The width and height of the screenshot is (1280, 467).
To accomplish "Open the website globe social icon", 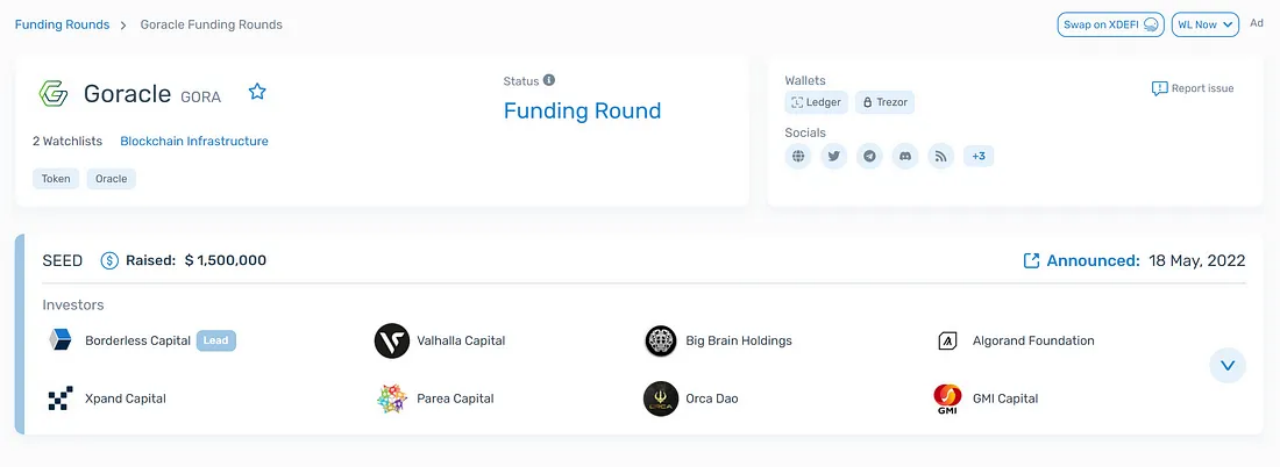I will [798, 156].
